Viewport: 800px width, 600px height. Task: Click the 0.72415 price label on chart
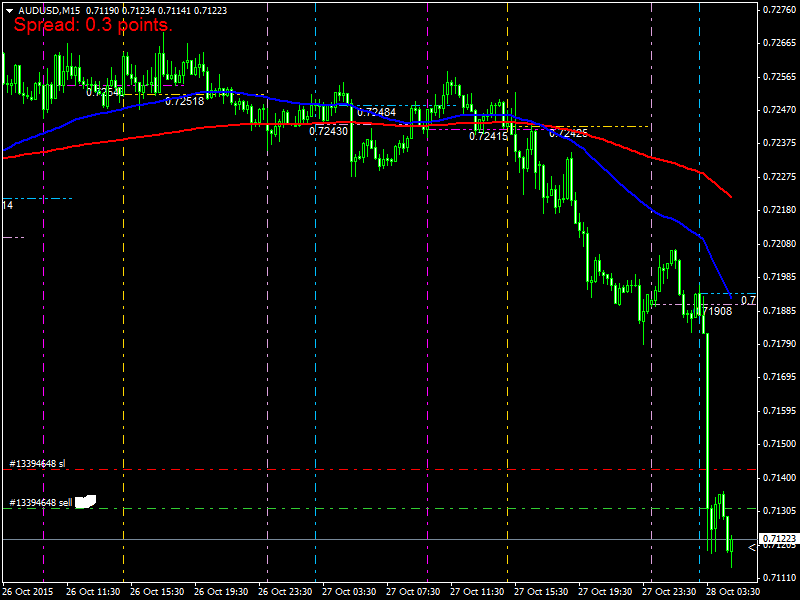pyautogui.click(x=488, y=136)
